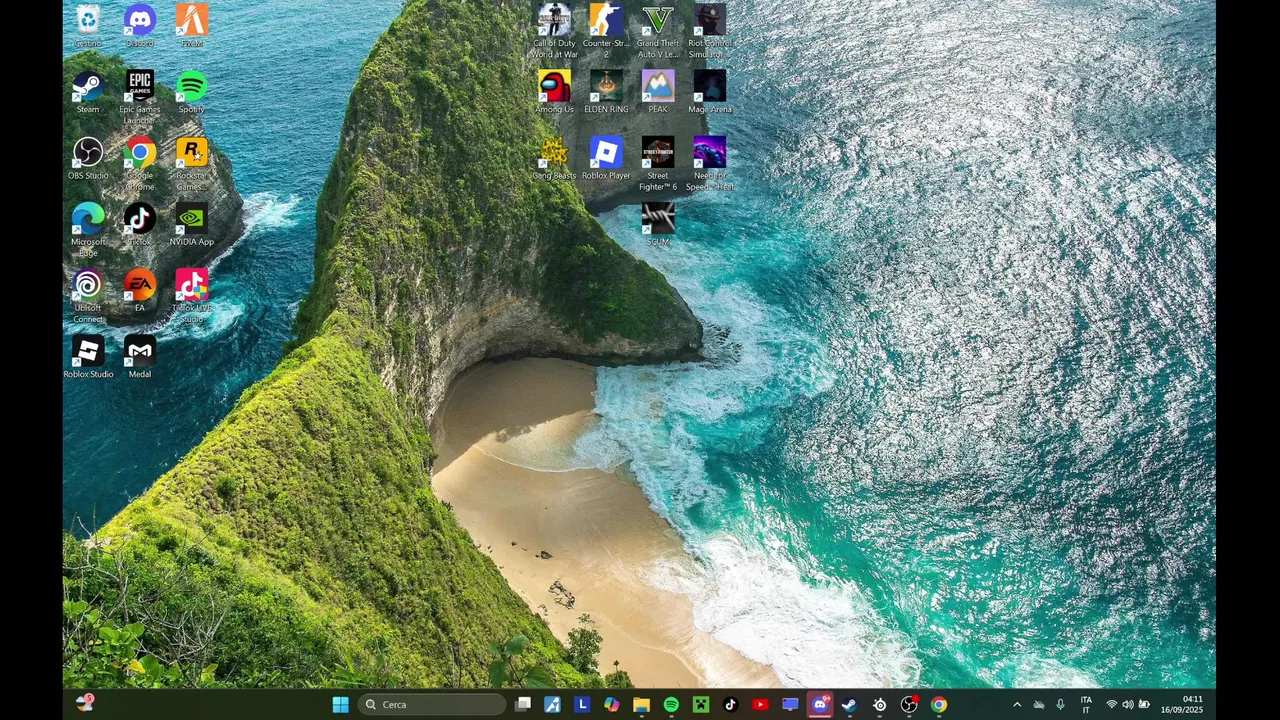This screenshot has width=1280, height=720.
Task: Launch Discord from the desktop shortcut
Action: point(140,26)
